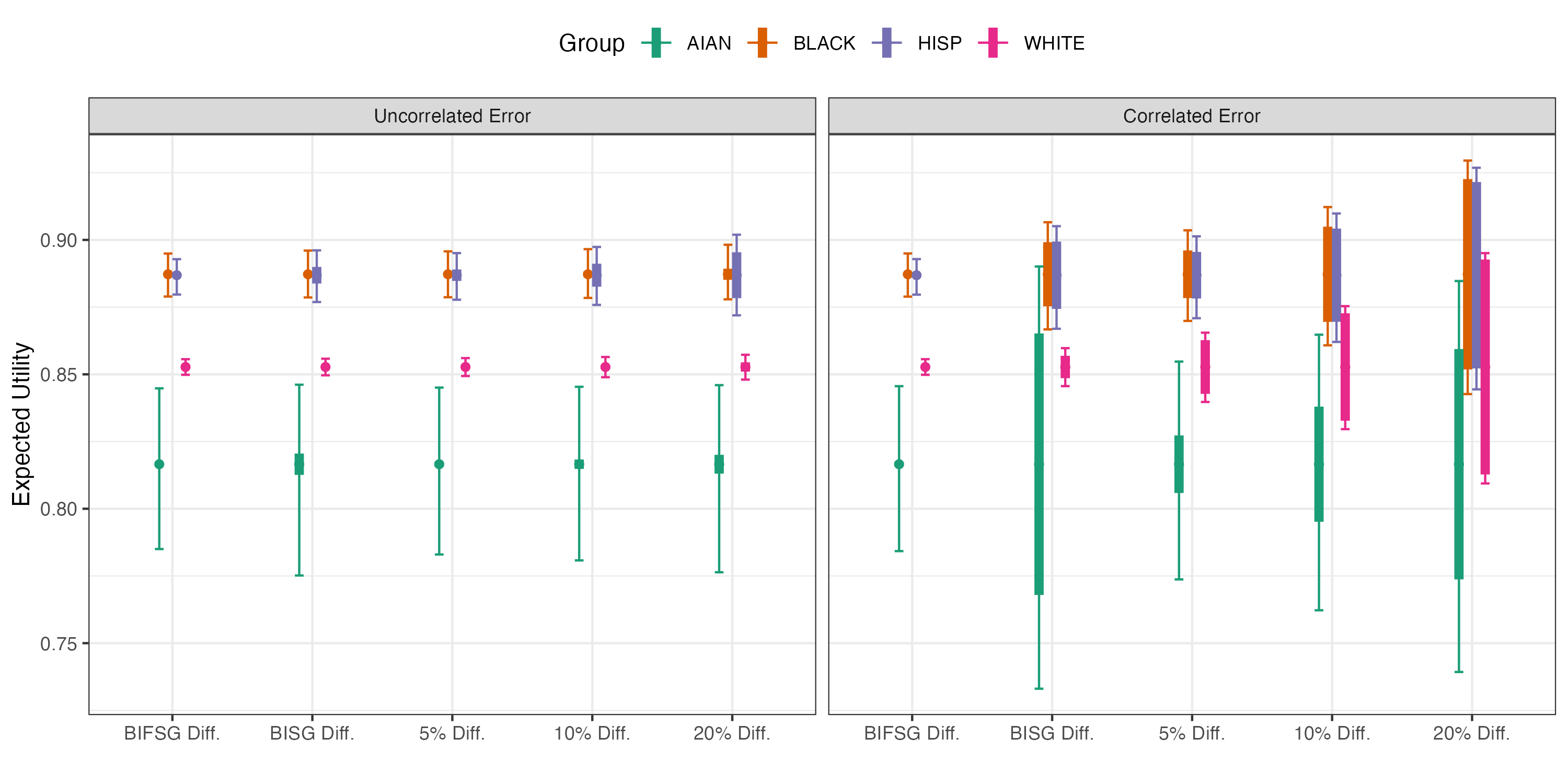This screenshot has width=1568, height=784.
Task: Click AIAN box at BISG Diff., Uncorrelated panel
Action: click(299, 465)
